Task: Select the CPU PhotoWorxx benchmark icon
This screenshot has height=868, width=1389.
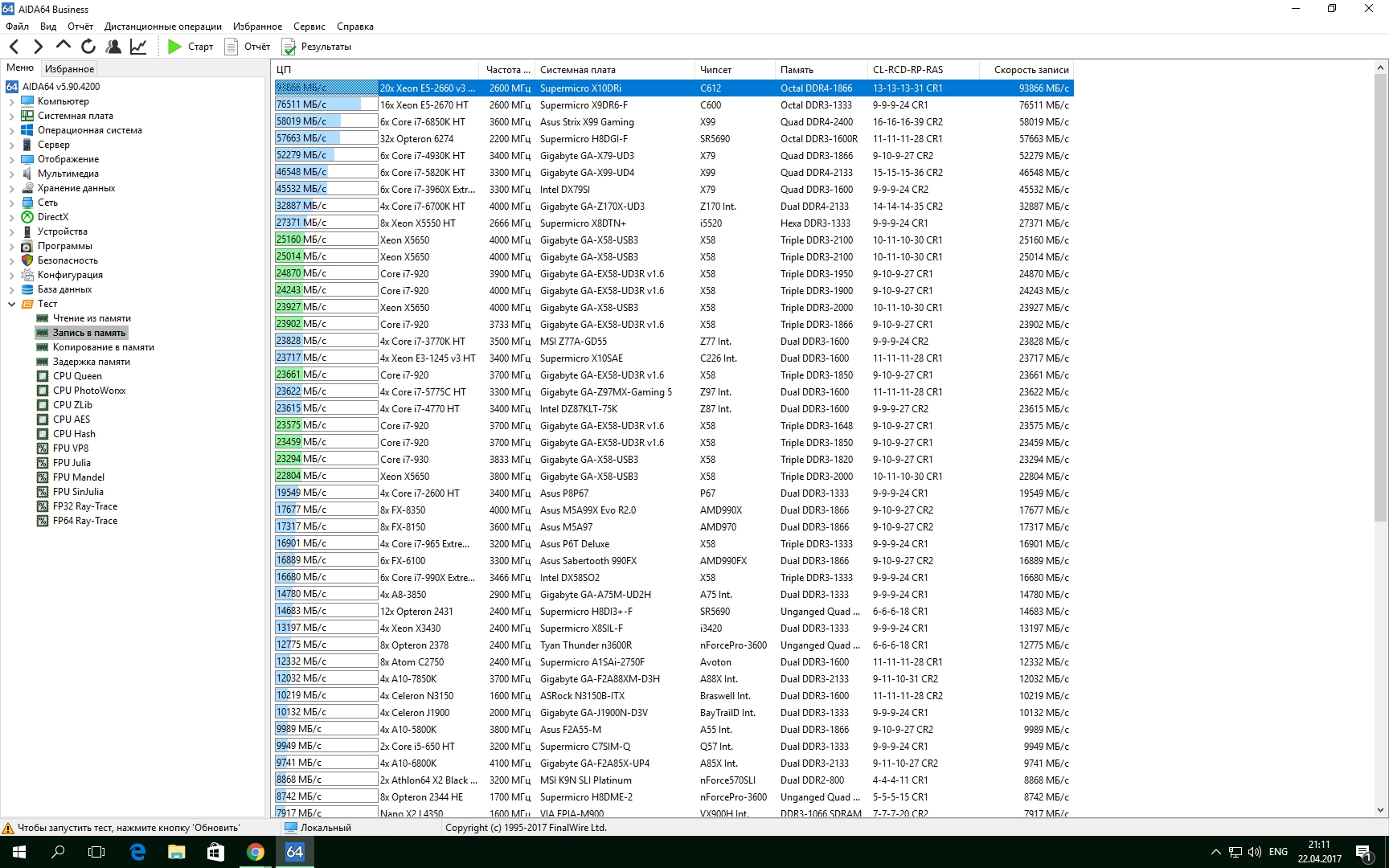Action: (43, 391)
